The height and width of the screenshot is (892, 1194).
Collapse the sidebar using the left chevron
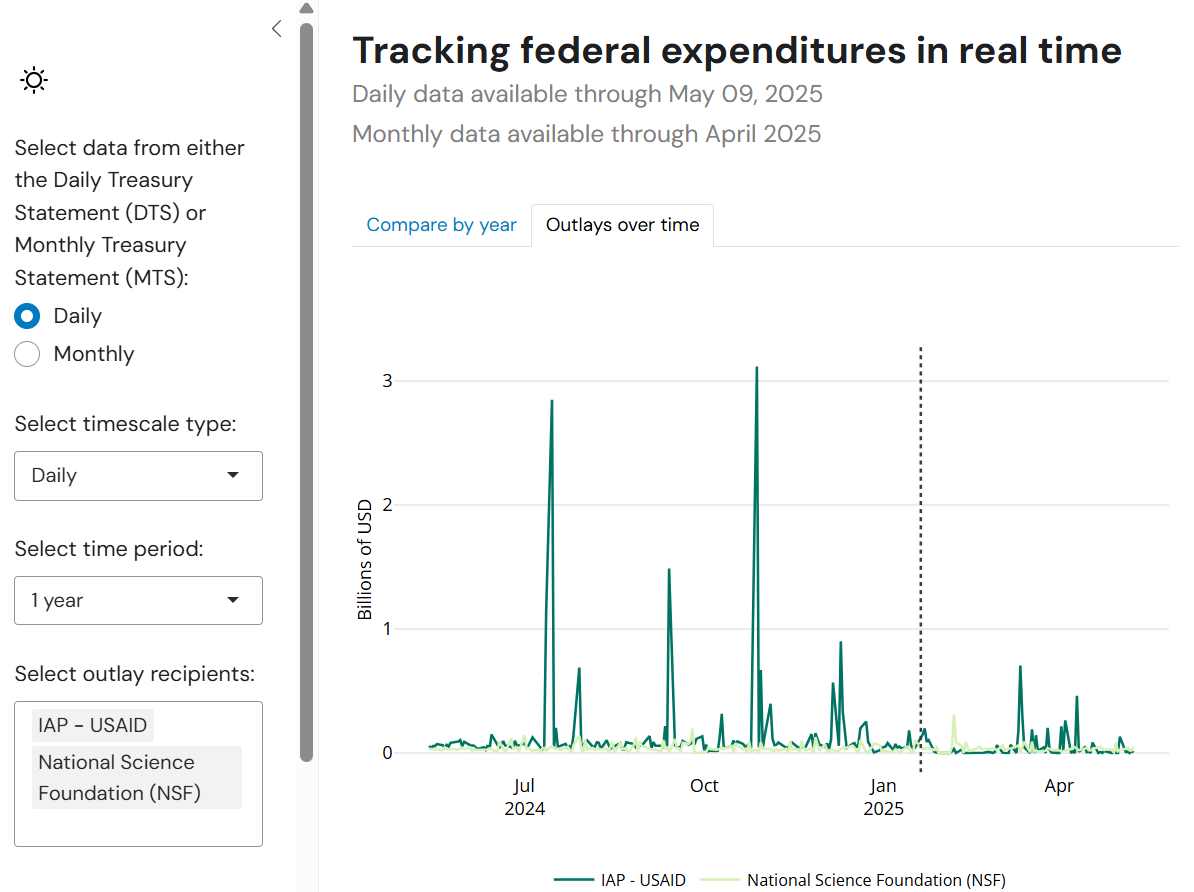(277, 29)
